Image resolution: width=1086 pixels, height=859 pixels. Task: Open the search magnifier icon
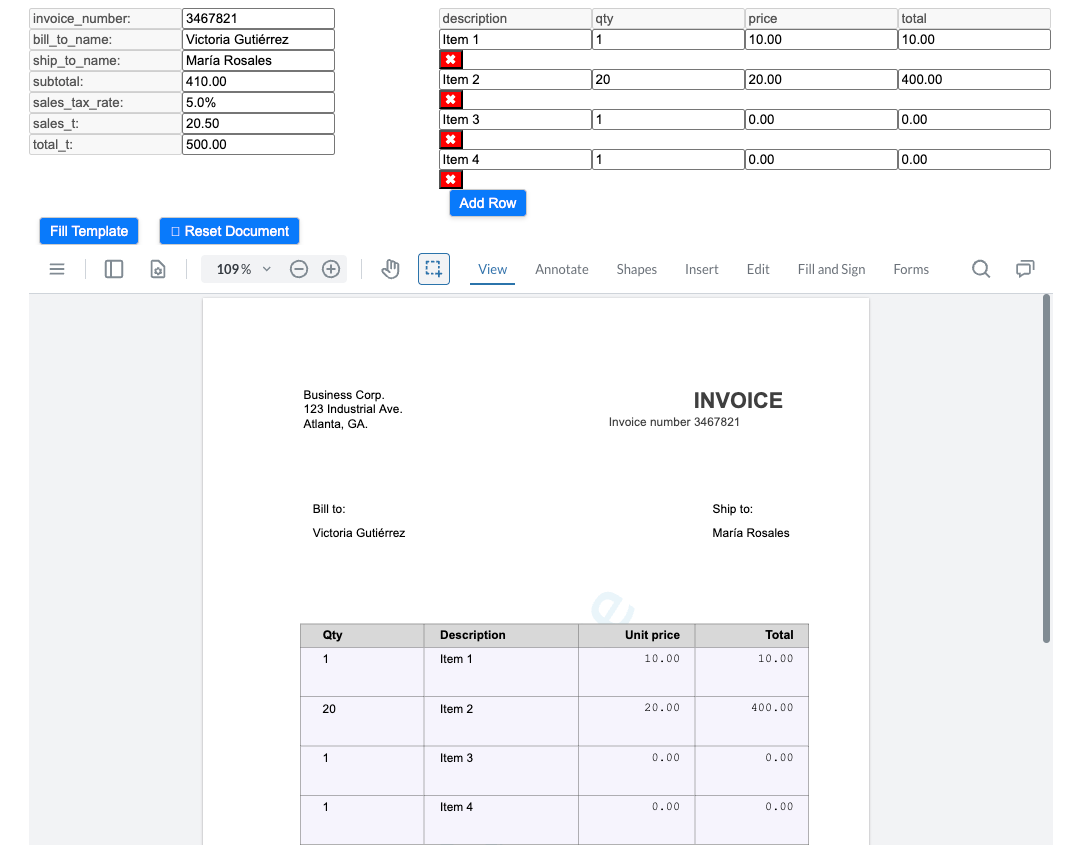coord(980,269)
